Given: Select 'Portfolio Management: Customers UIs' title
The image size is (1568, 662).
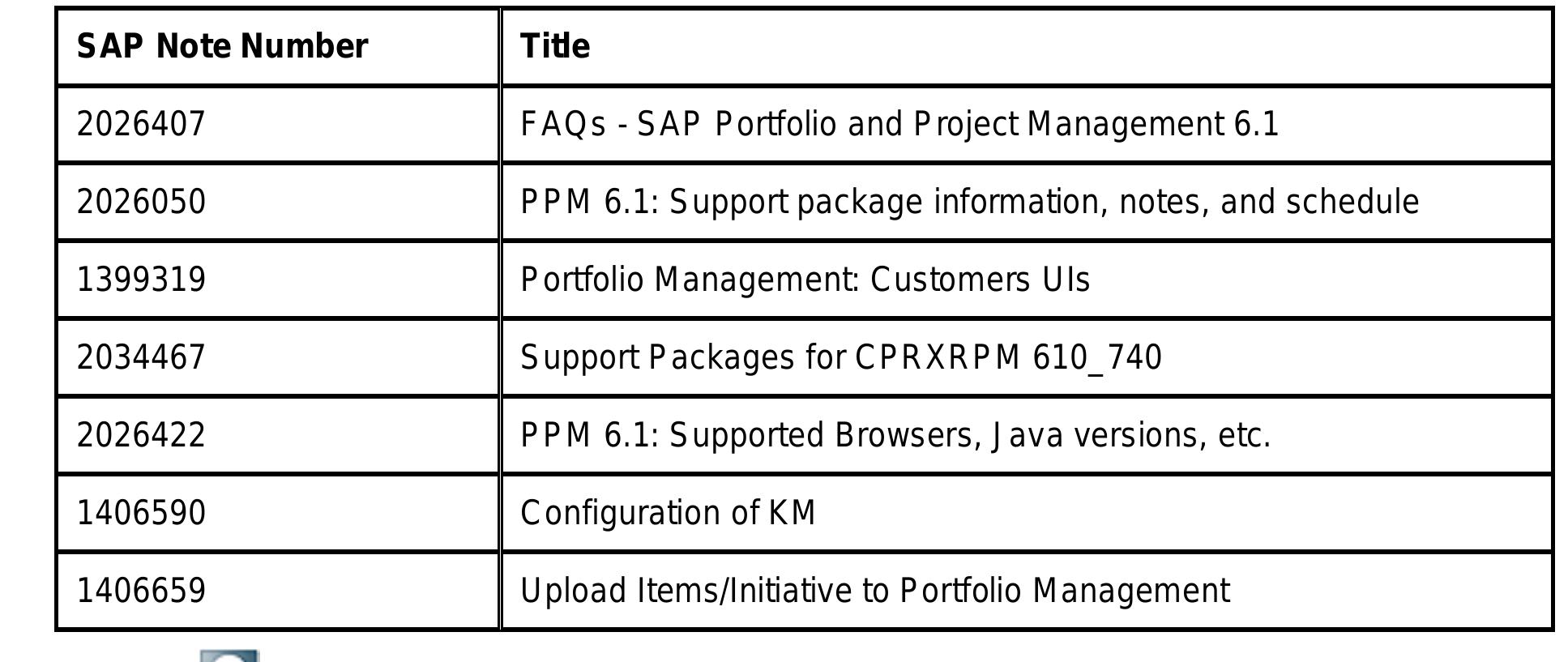Looking at the screenshot, I should point(805,280).
